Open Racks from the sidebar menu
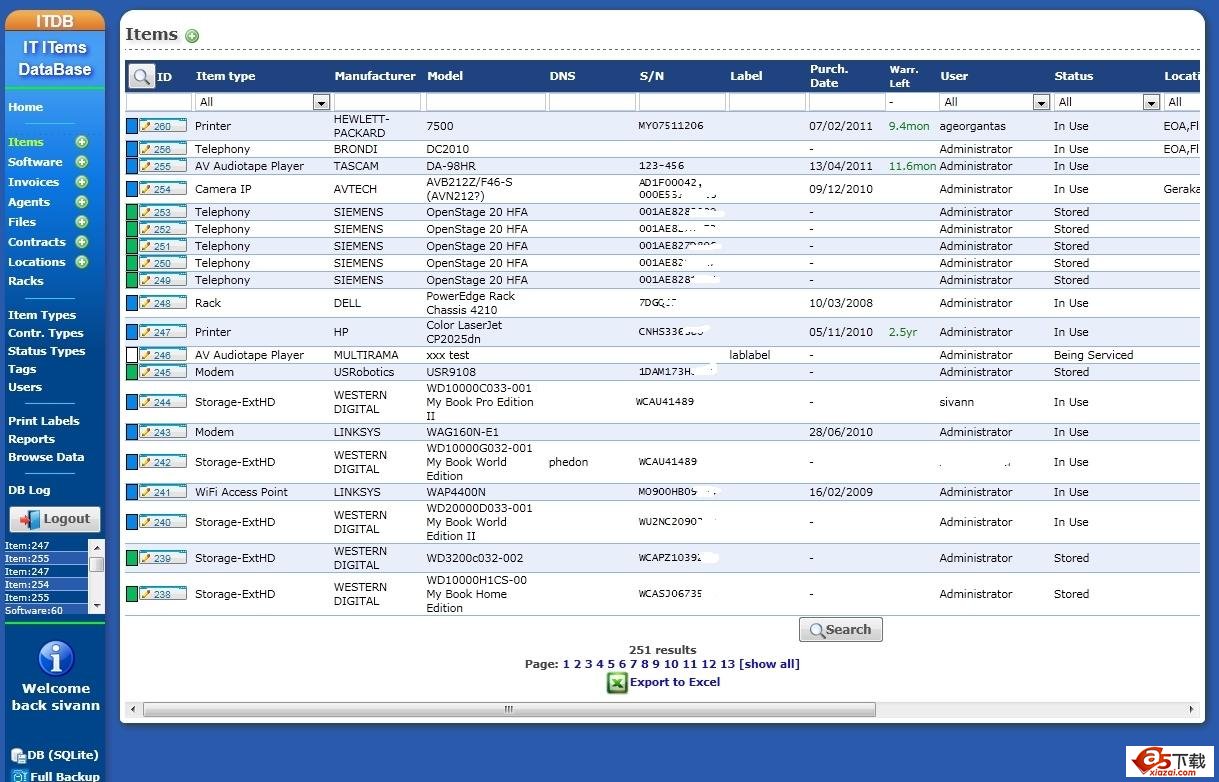 tap(26, 281)
